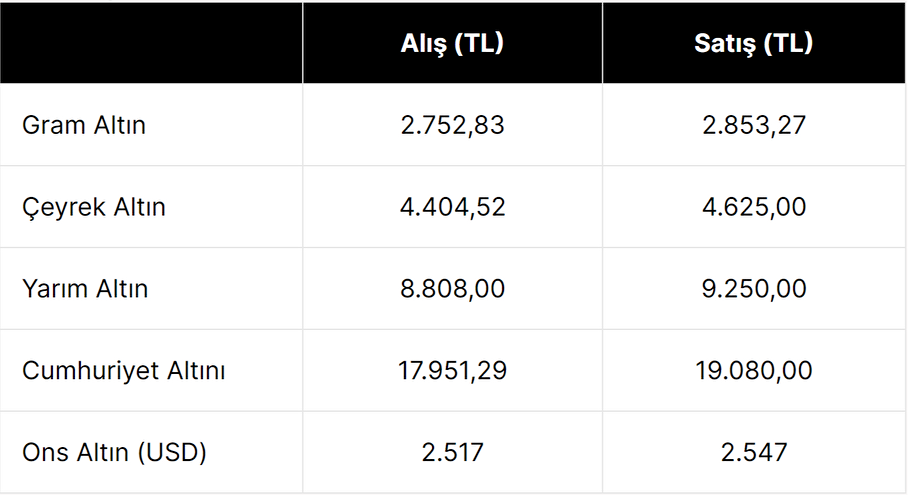Select the Çeyrek Altın row label
Screen dimensions: 908x495
tap(94, 207)
